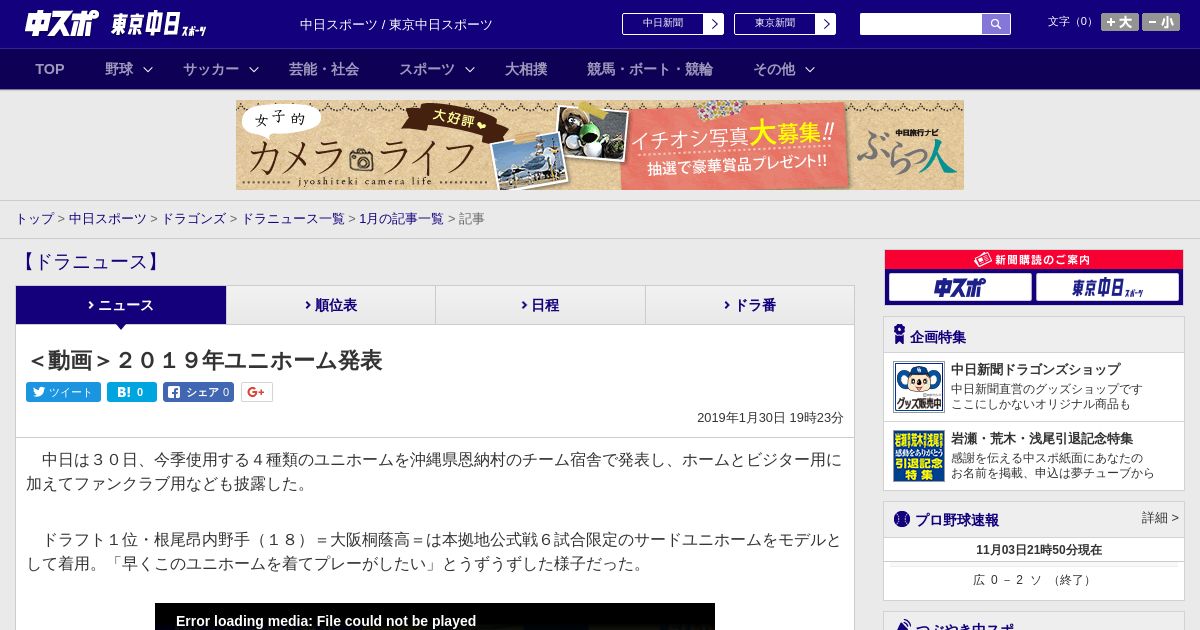Open 大相撲 navigation item
Viewport: 1200px width, 630px height.
526,69
